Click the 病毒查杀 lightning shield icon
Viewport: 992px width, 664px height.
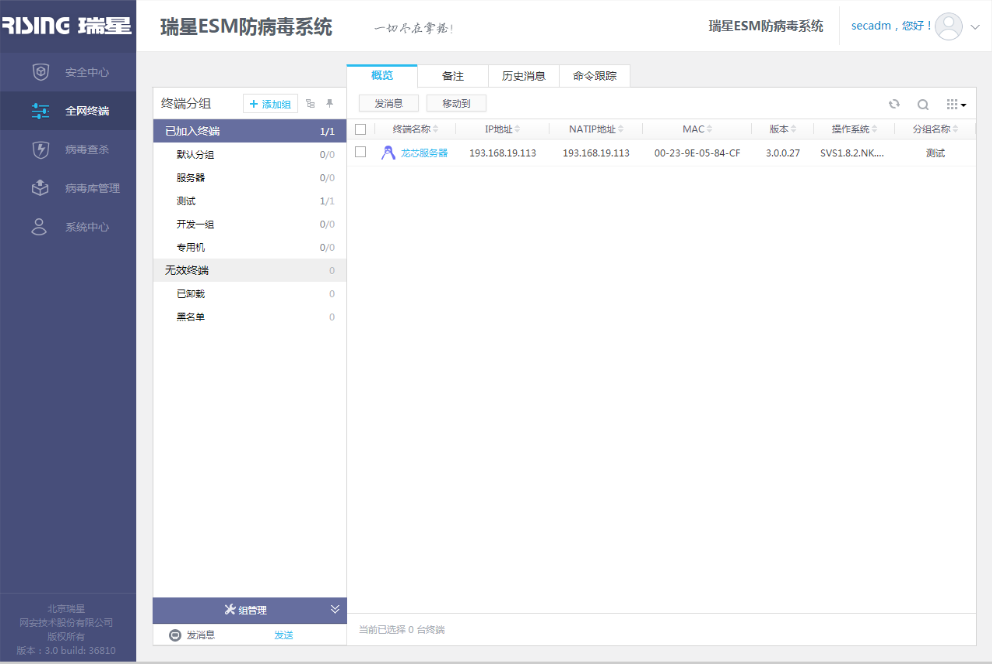[x=40, y=150]
